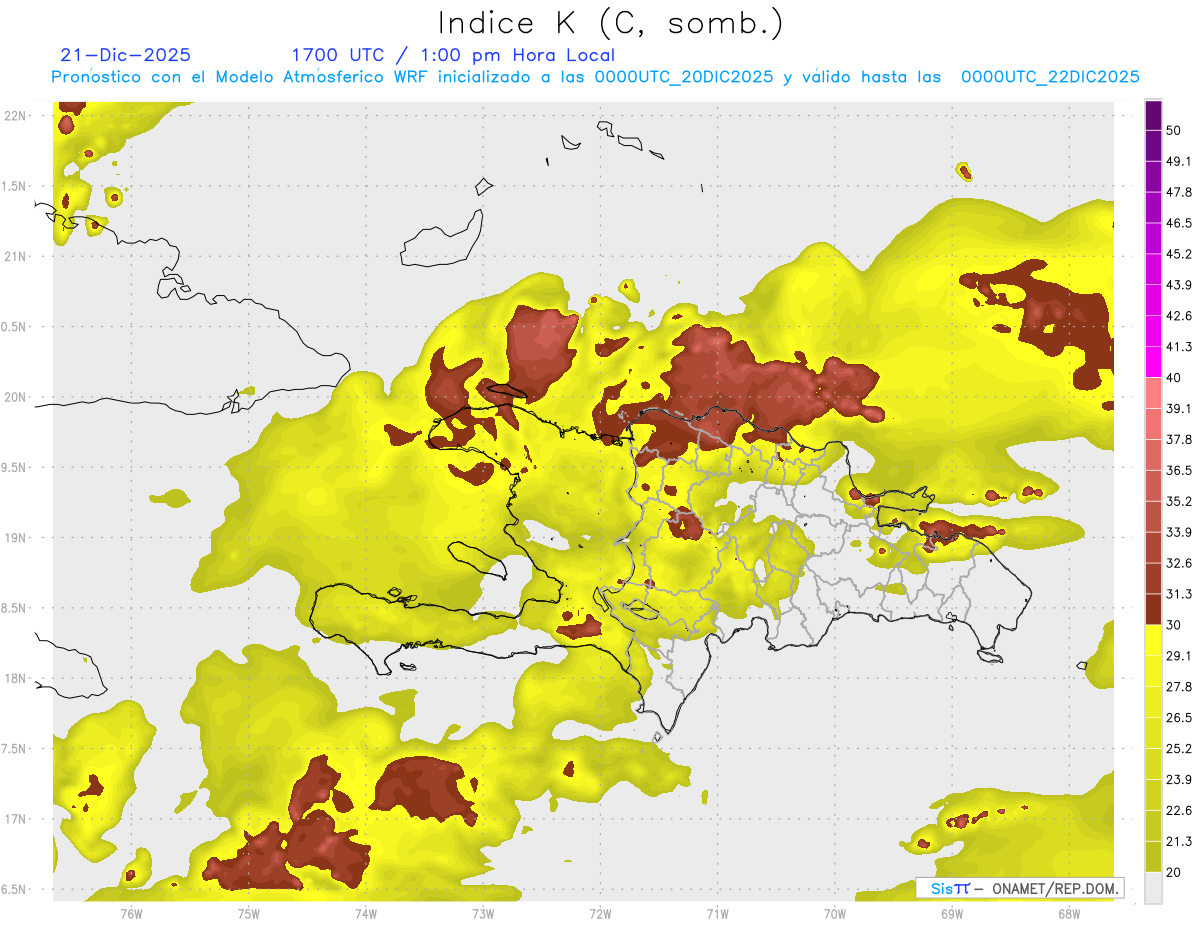Click the dark purple colorbar swatch above 50

pos(1153,115)
